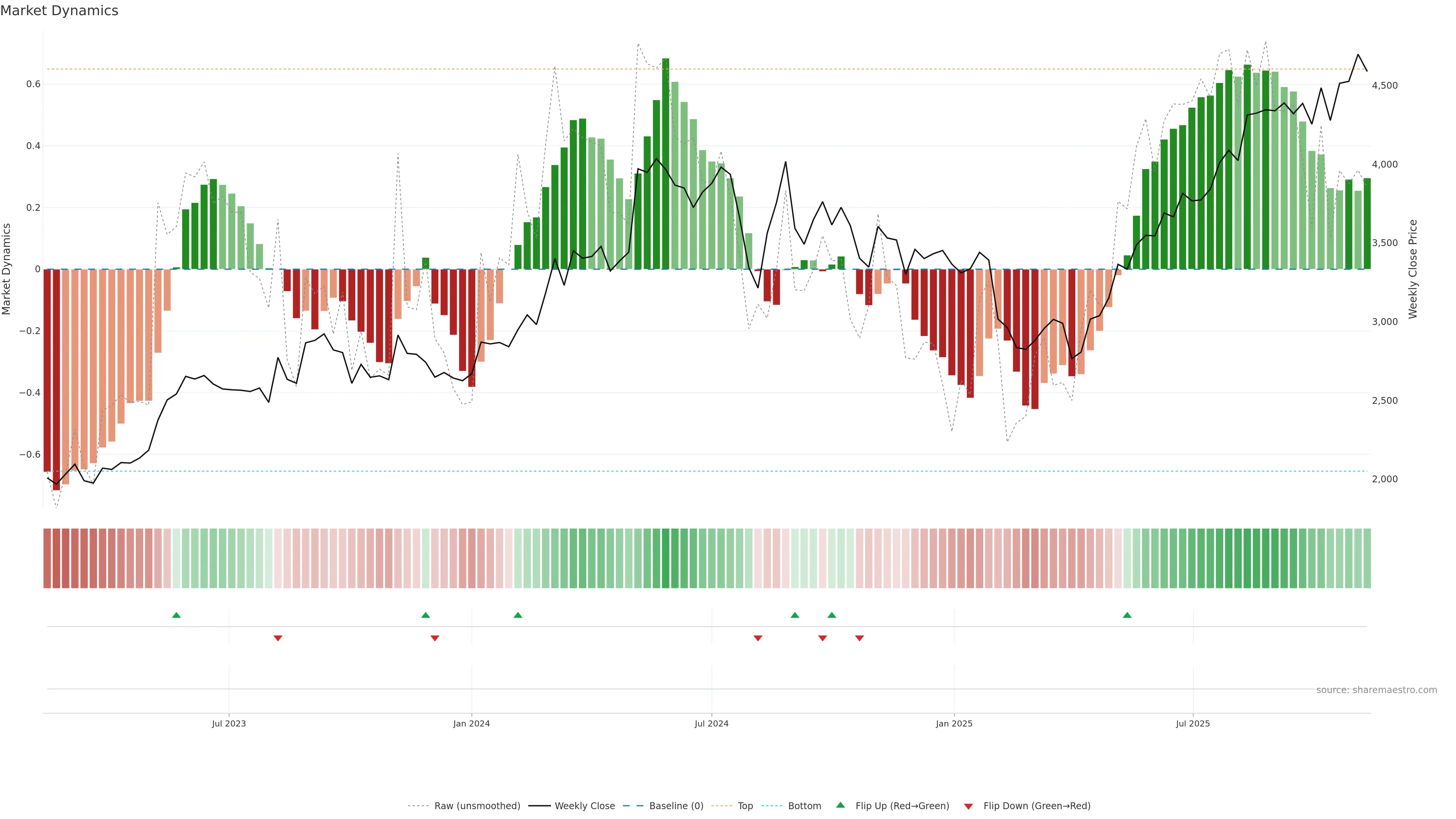1456x819 pixels.
Task: Click the rightmost green Flip Up triangle marker
Action: (1127, 615)
